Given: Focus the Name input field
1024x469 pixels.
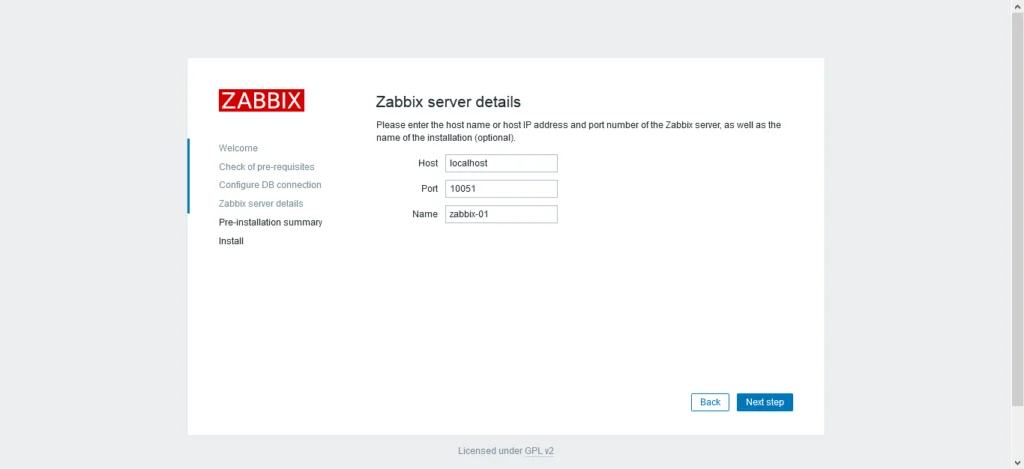Looking at the screenshot, I should click(x=502, y=214).
